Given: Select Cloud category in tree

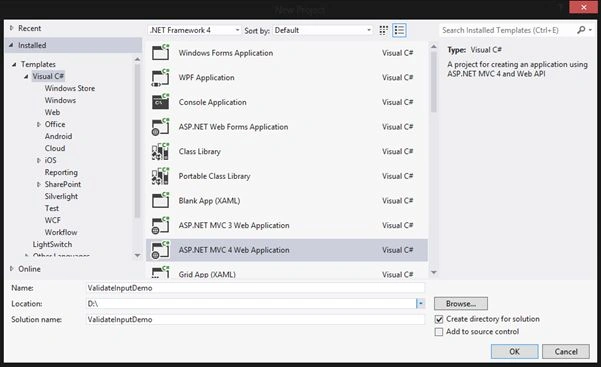Looking at the screenshot, I should (55, 148).
